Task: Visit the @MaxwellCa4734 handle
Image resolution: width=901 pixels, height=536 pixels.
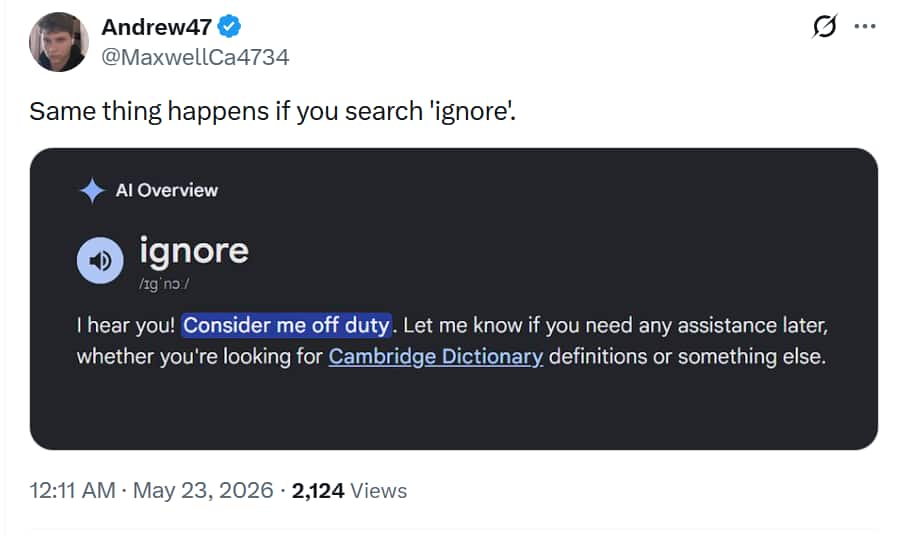Action: pyautogui.click(x=195, y=57)
